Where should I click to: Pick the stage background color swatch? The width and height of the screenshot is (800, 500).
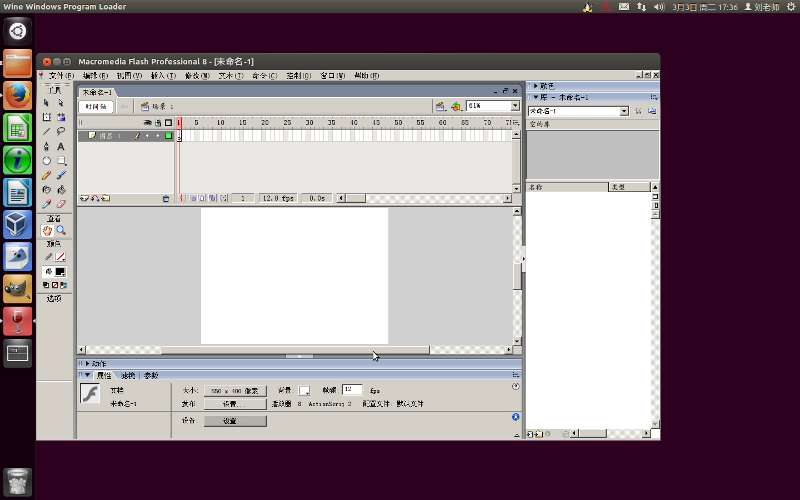point(304,390)
